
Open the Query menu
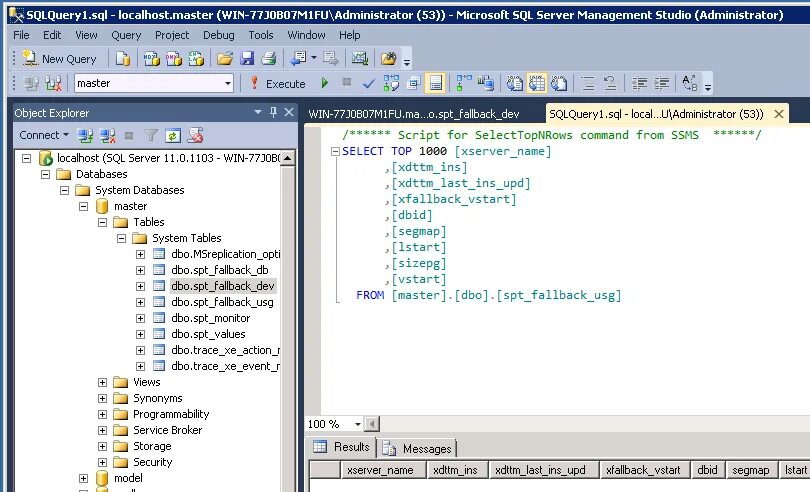point(126,35)
